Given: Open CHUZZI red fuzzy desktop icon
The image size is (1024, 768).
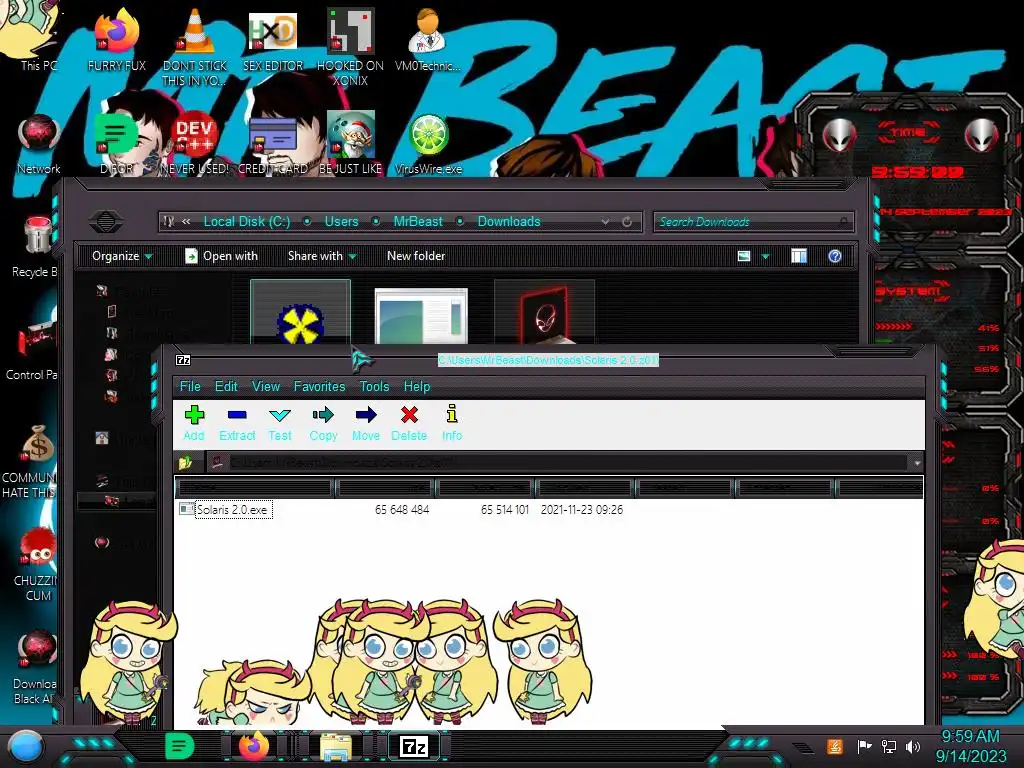Looking at the screenshot, I should [35, 565].
